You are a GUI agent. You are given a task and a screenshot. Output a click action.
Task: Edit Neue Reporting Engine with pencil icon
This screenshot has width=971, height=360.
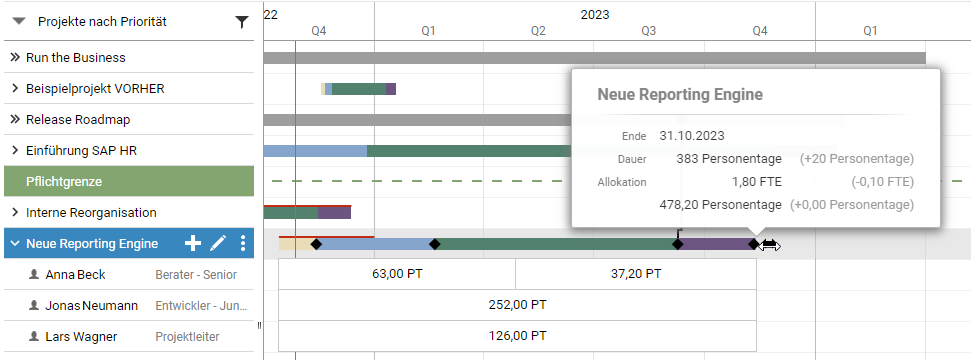click(x=218, y=244)
